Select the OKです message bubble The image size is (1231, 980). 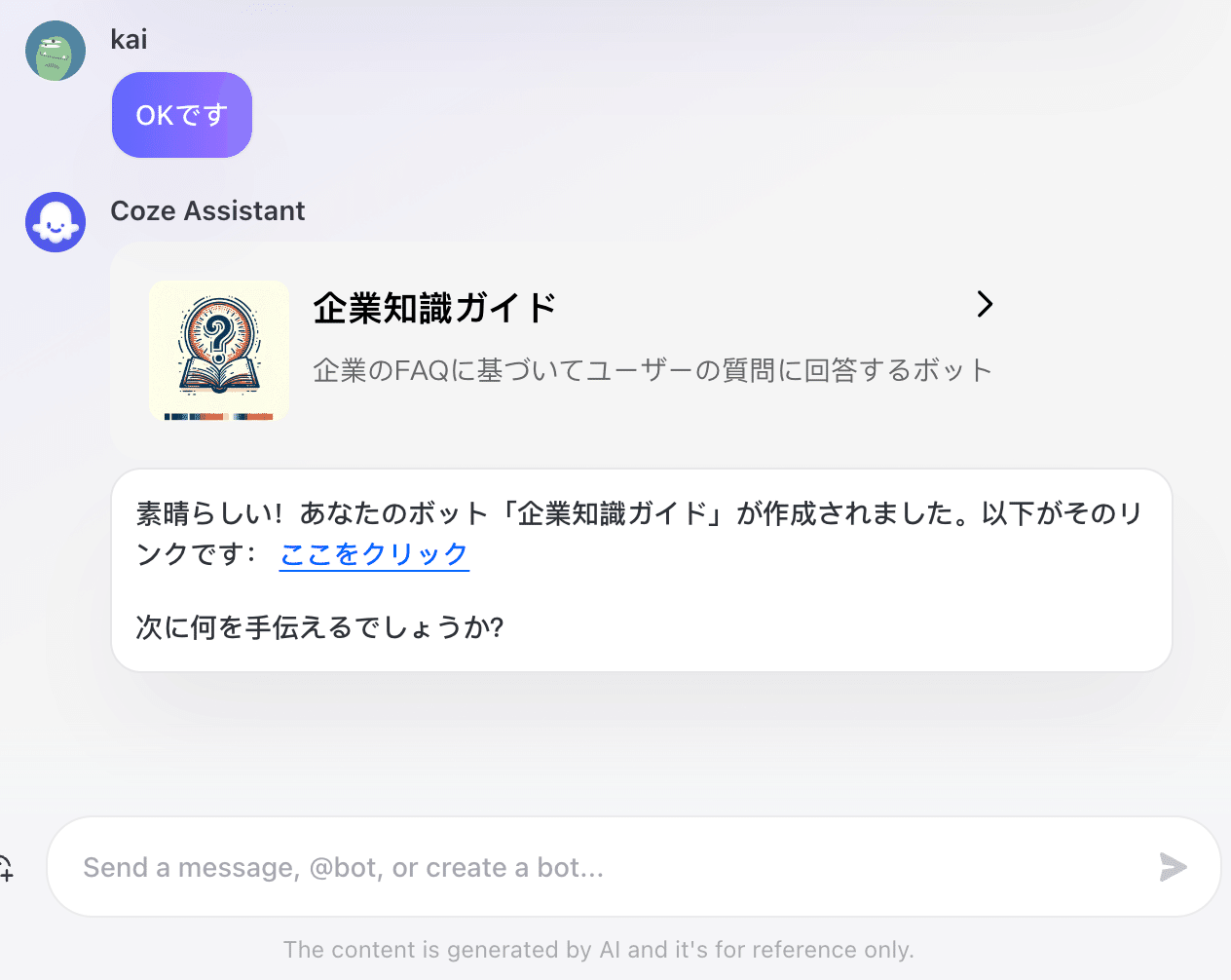point(182,115)
